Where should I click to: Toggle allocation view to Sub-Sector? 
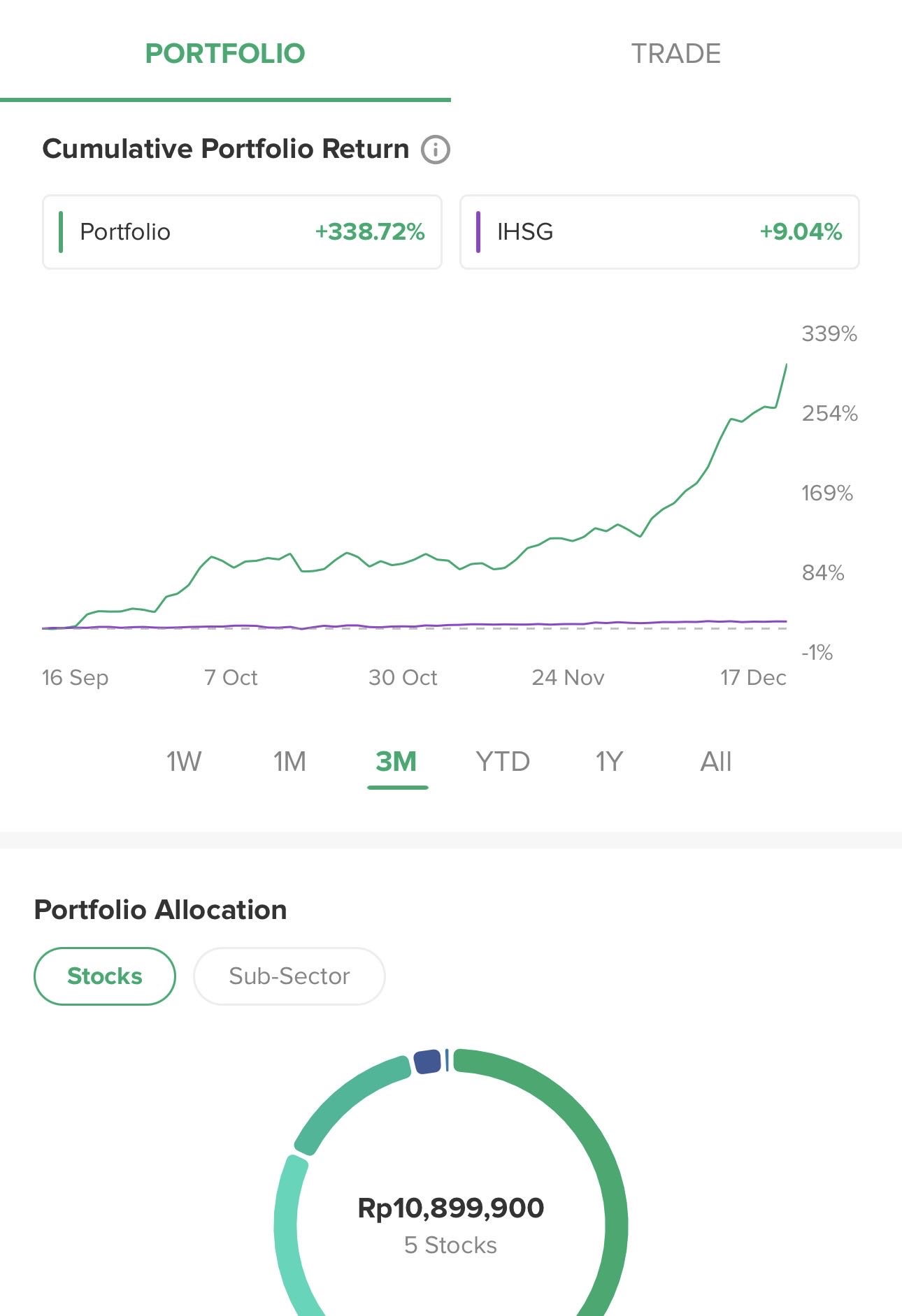(x=289, y=976)
